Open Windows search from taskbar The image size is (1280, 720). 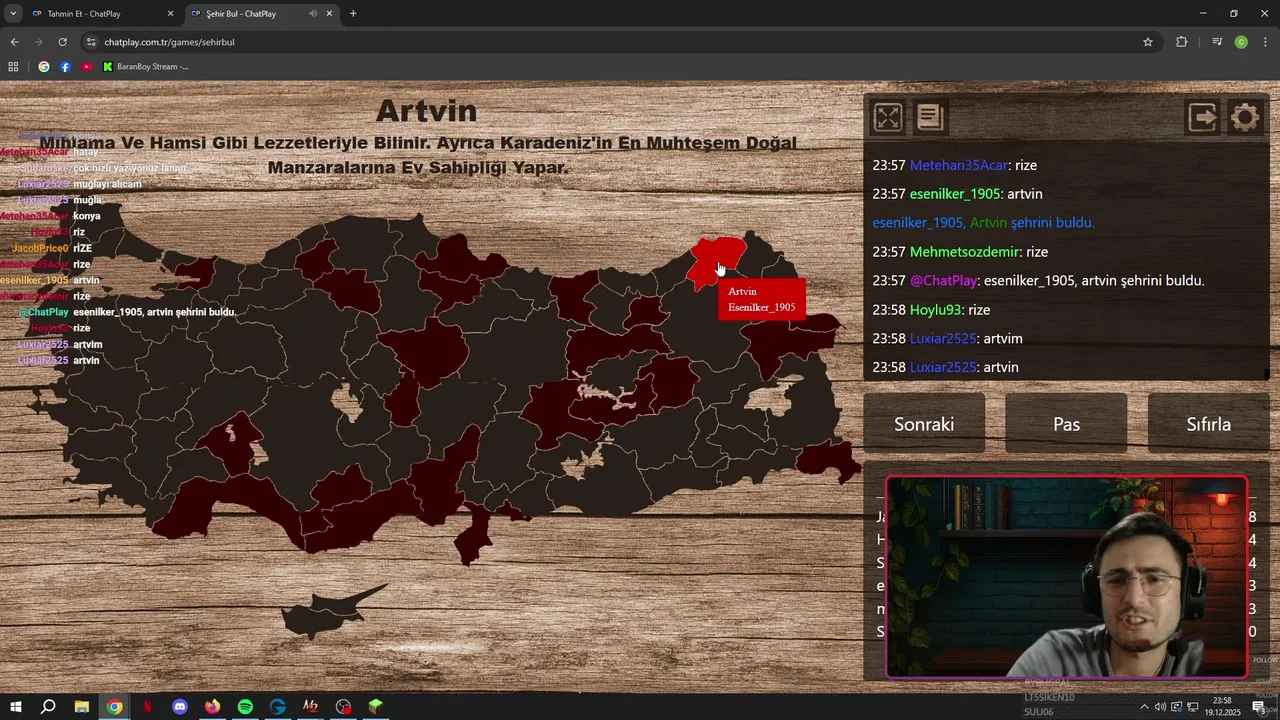(48, 706)
